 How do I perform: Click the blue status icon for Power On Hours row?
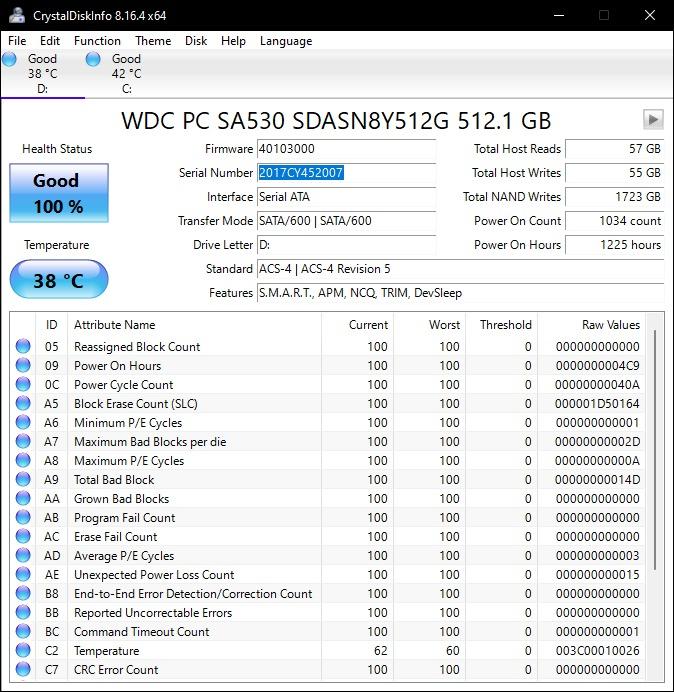pyautogui.click(x=23, y=365)
